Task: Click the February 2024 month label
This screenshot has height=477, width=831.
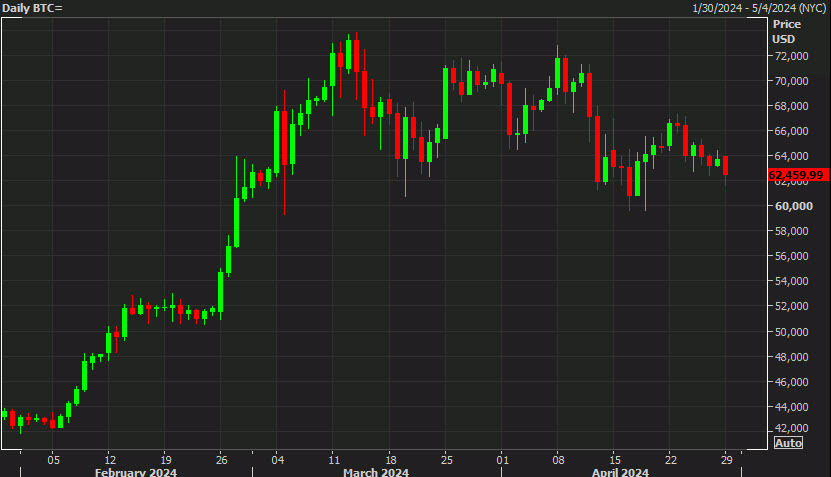Action: (x=136, y=472)
